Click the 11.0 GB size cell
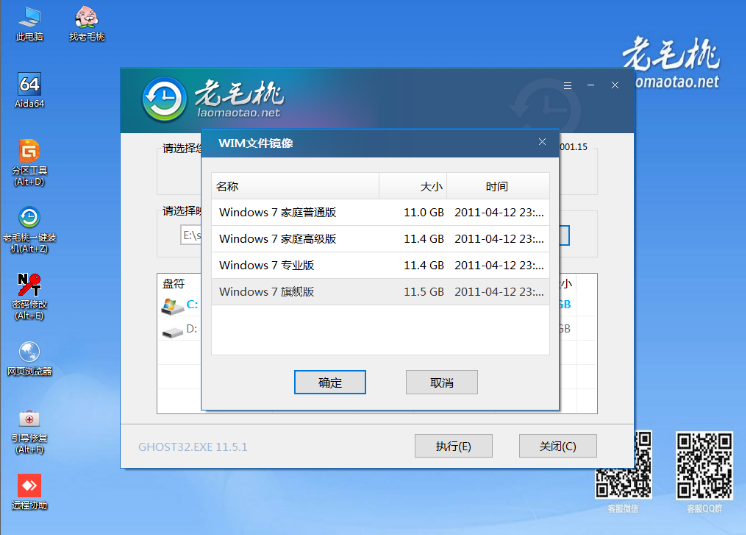Image resolution: width=746 pixels, height=535 pixels. pos(423,212)
